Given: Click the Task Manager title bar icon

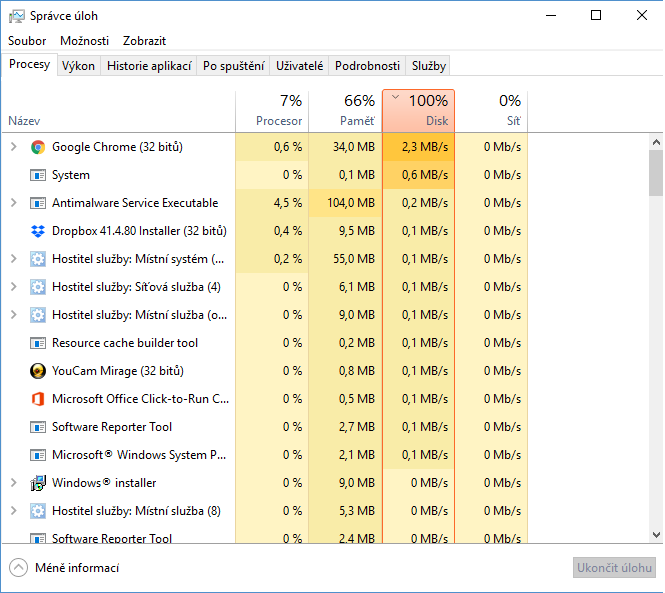Looking at the screenshot, I should (x=17, y=16).
